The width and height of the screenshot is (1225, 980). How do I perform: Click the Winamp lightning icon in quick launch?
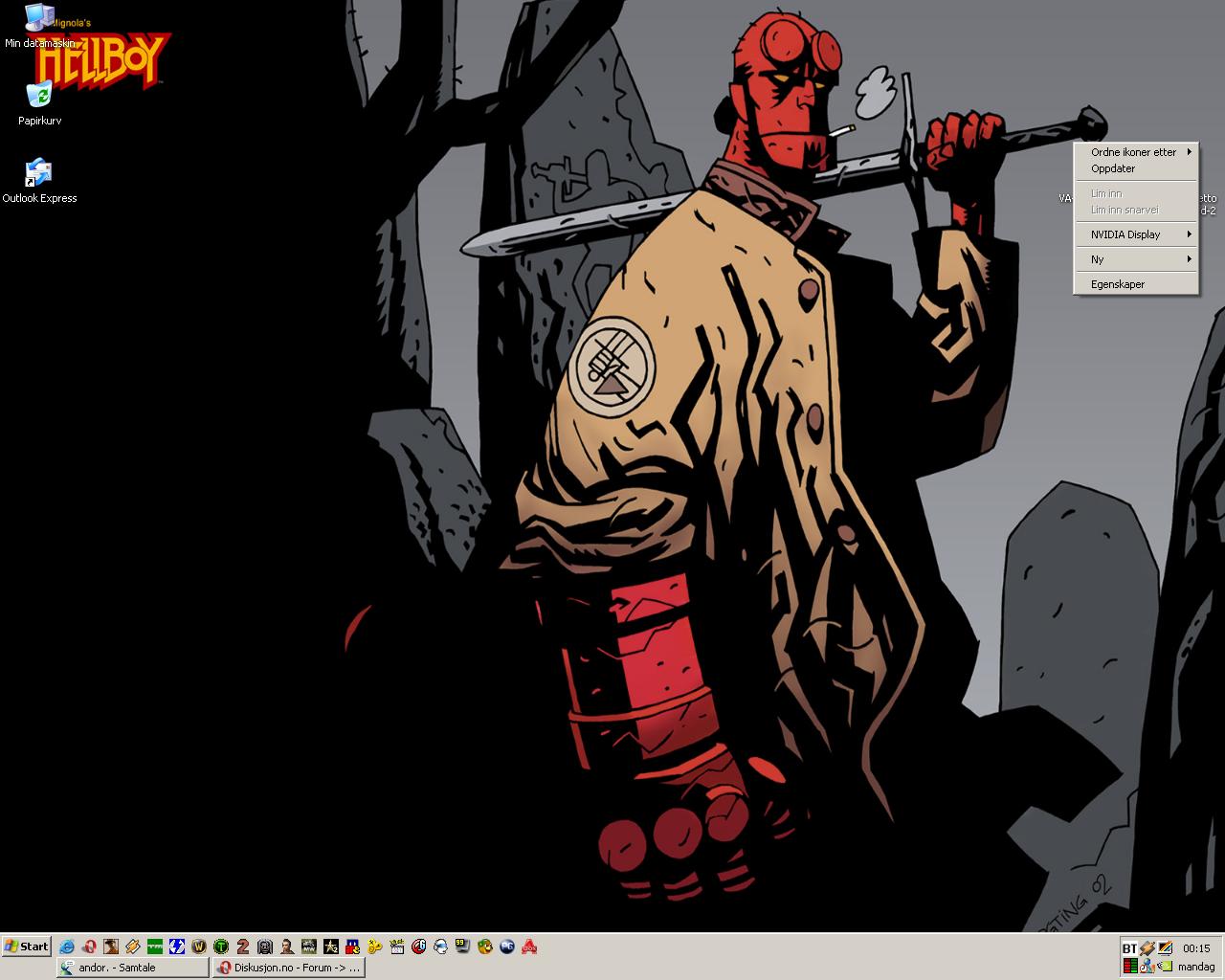[x=133, y=947]
